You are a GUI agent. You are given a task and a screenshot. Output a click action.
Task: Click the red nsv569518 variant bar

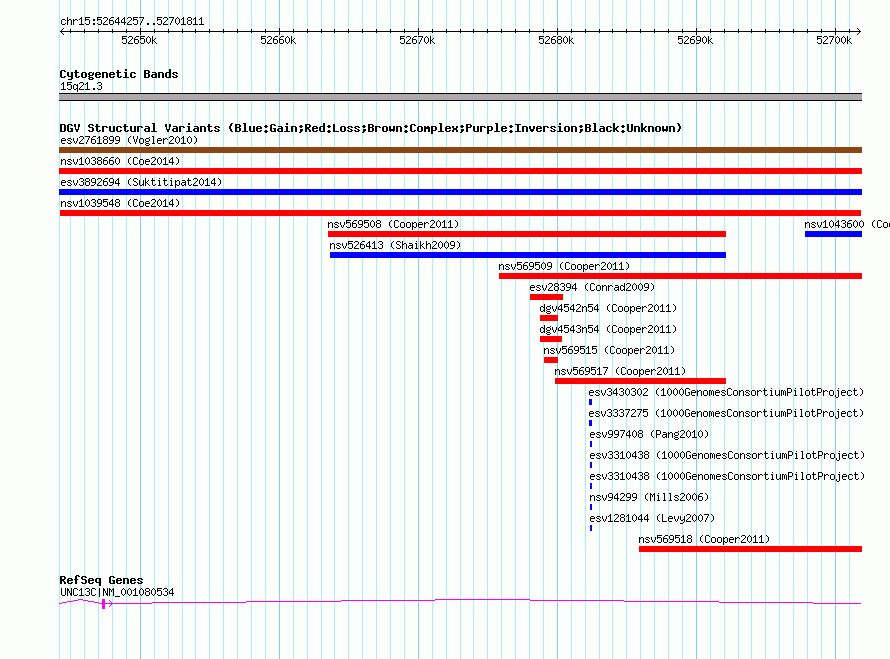click(x=750, y=549)
